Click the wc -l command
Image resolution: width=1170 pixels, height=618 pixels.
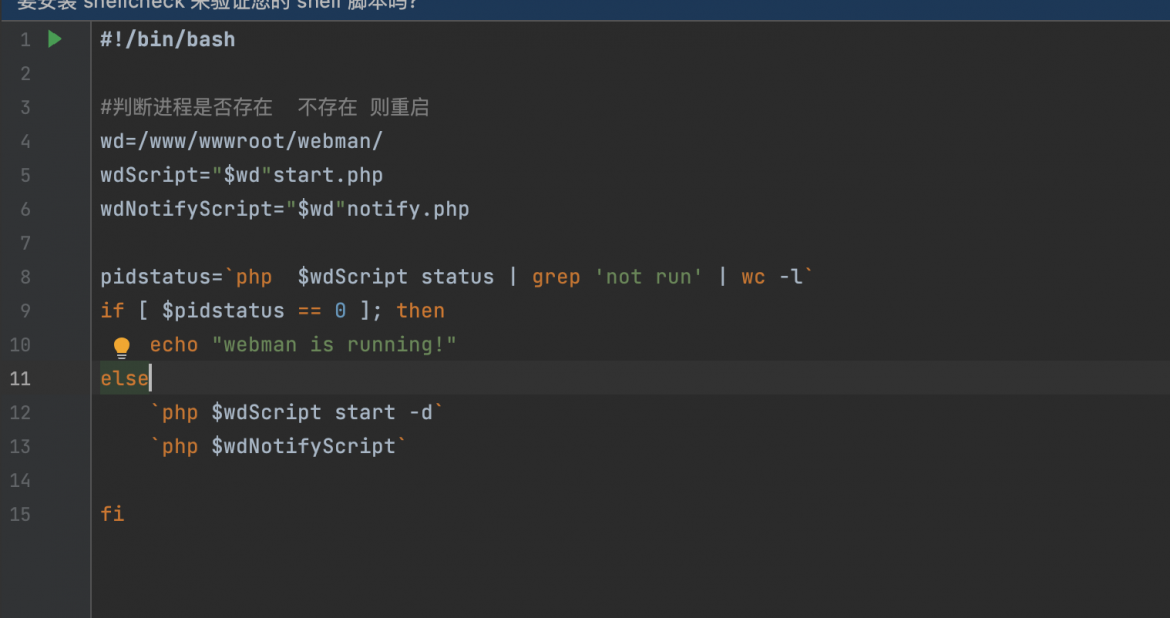[772, 277]
